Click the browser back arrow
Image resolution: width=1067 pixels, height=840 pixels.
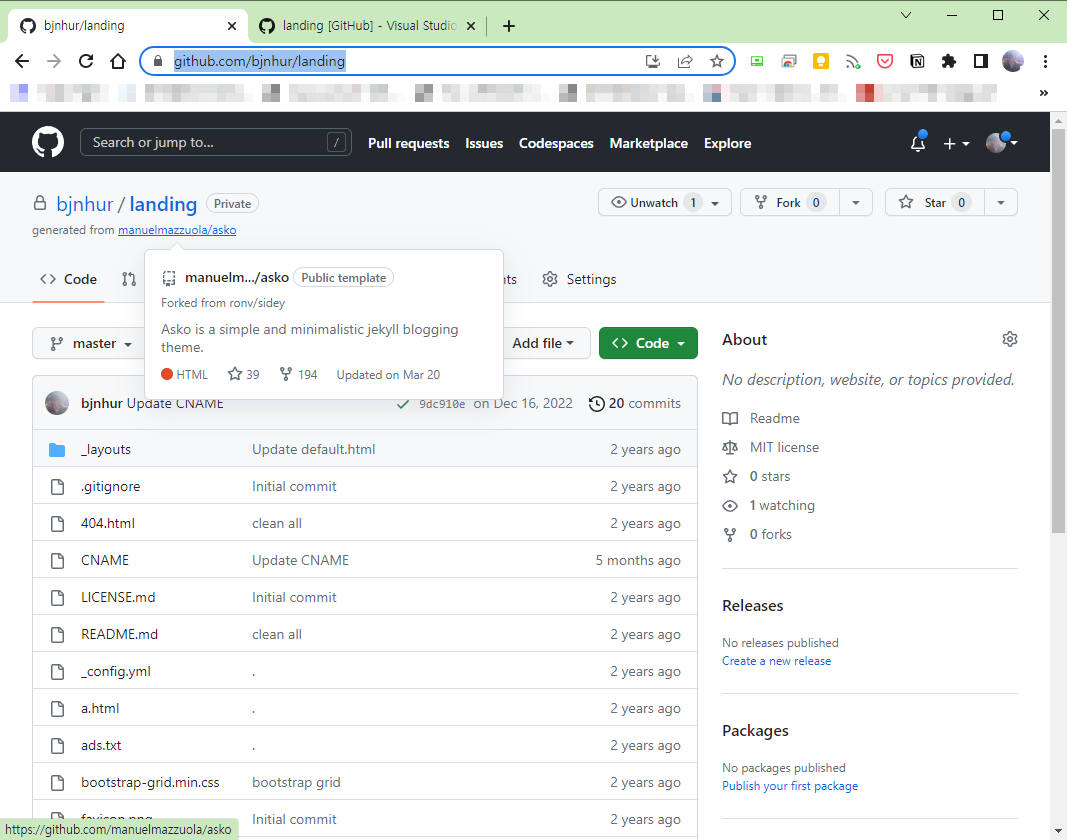point(22,61)
